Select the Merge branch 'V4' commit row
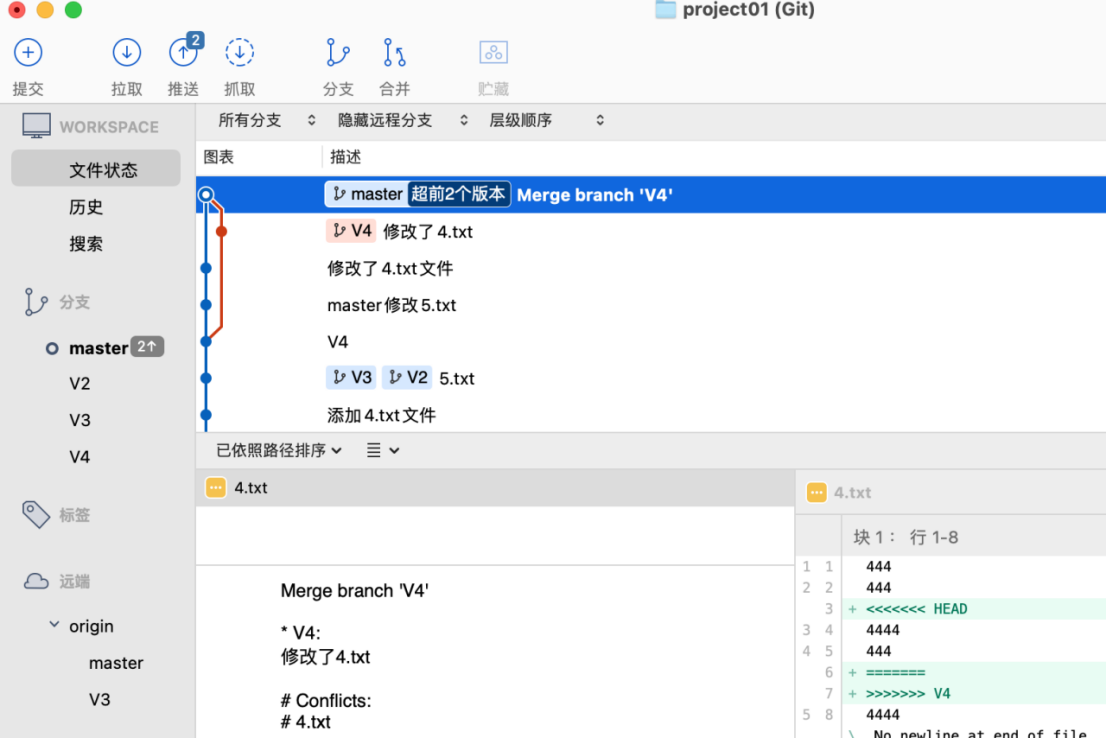 pyautogui.click(x=650, y=194)
